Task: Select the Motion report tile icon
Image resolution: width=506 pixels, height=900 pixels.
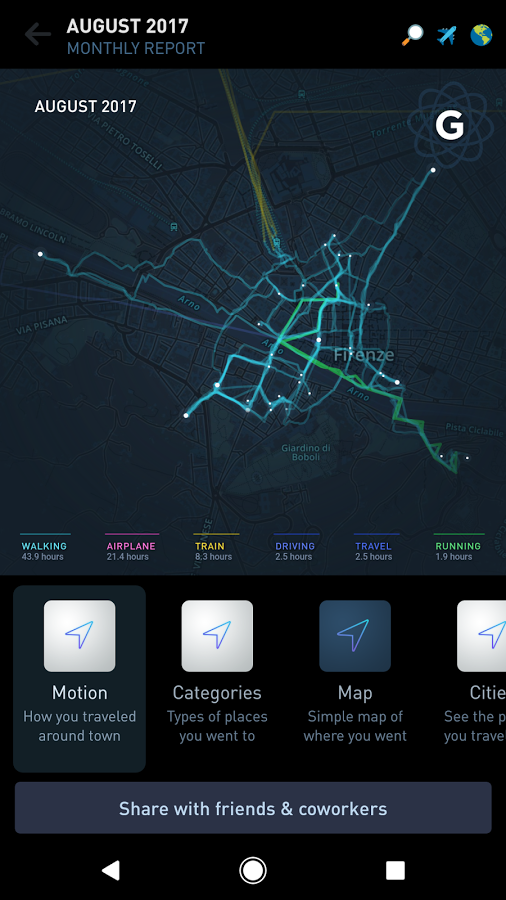Action: click(79, 636)
